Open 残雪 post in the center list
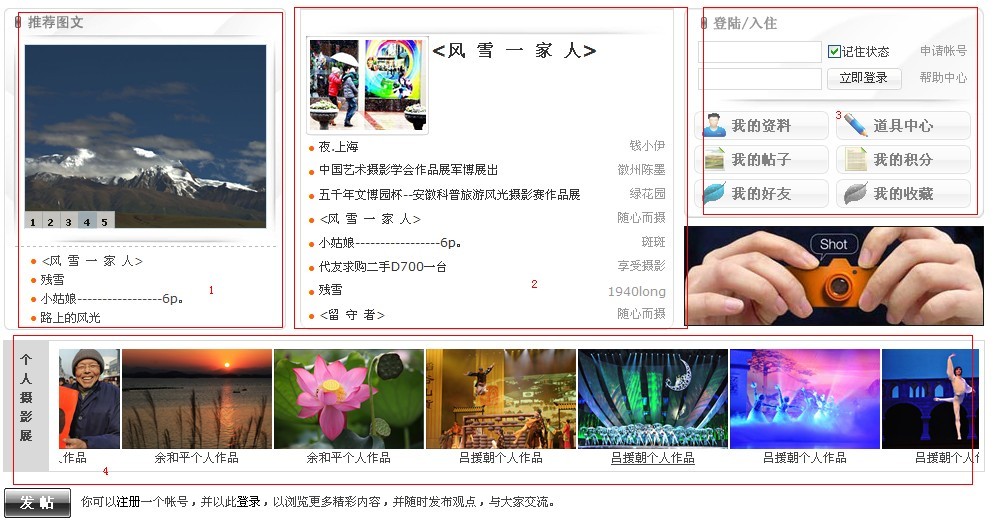 (x=330, y=290)
